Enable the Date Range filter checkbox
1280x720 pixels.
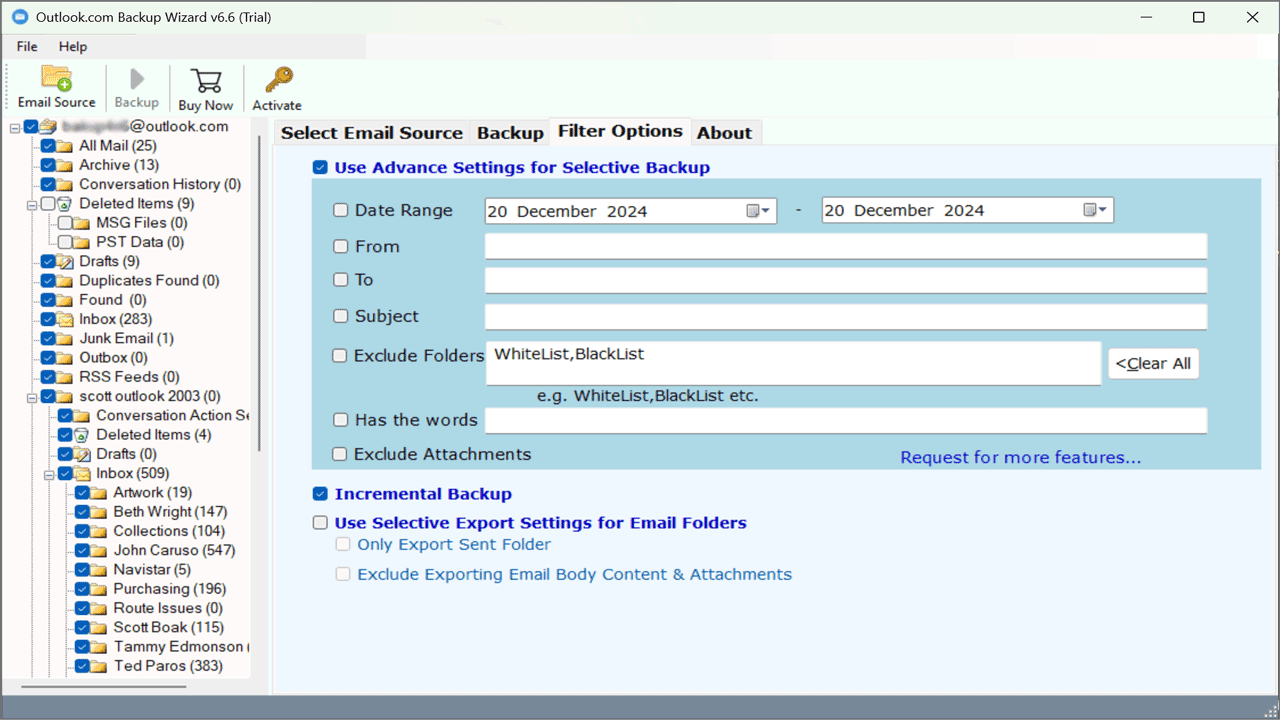341,210
